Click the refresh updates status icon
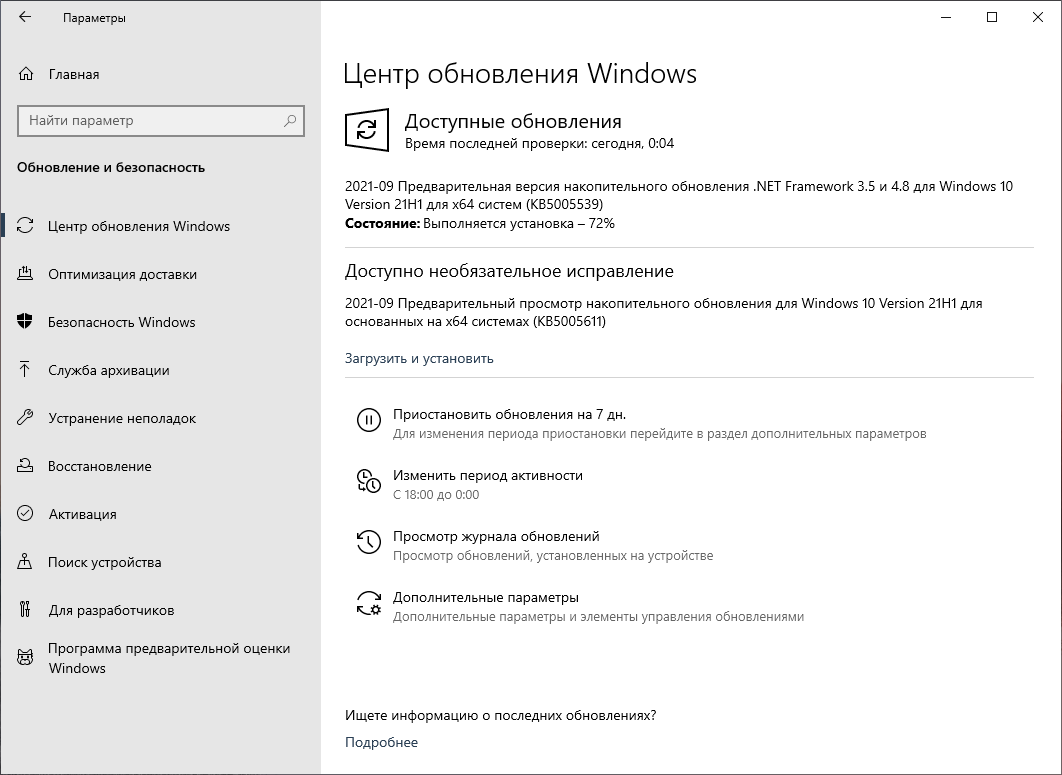Screen dimensions: 1062x775 pos(367,130)
